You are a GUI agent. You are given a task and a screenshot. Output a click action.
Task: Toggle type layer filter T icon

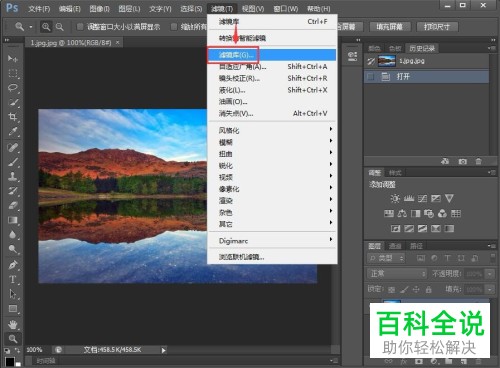[x=448, y=258]
